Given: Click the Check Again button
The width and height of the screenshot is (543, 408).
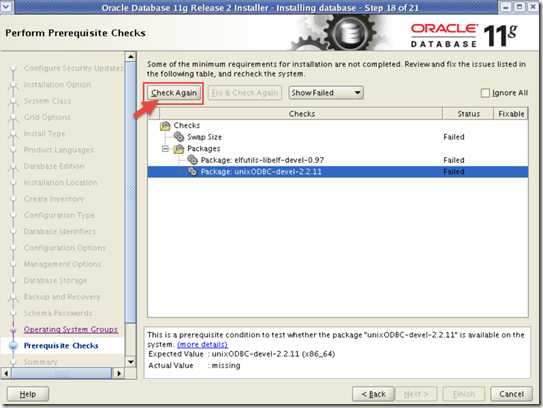Looking at the screenshot, I should (173, 93).
